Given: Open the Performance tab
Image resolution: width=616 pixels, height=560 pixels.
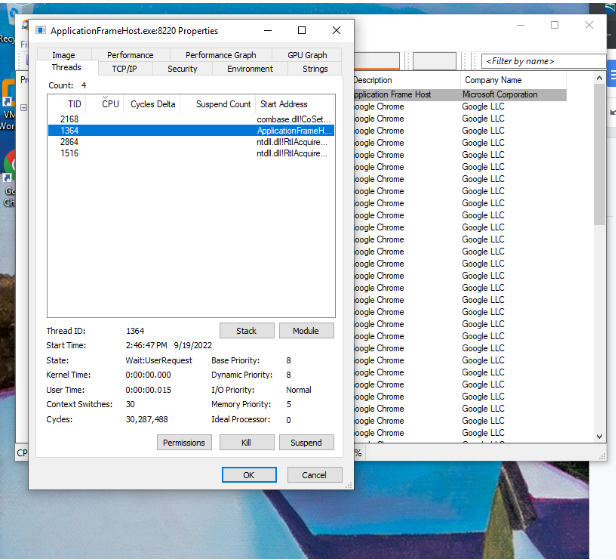Looking at the screenshot, I should point(130,55).
